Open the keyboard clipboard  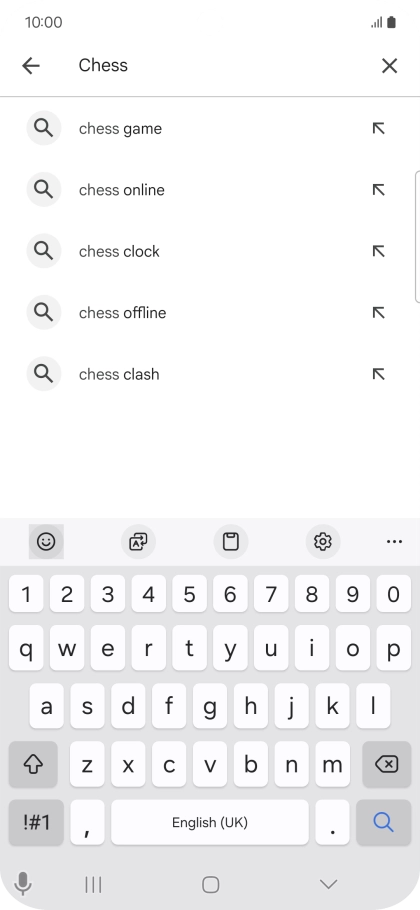point(231,541)
